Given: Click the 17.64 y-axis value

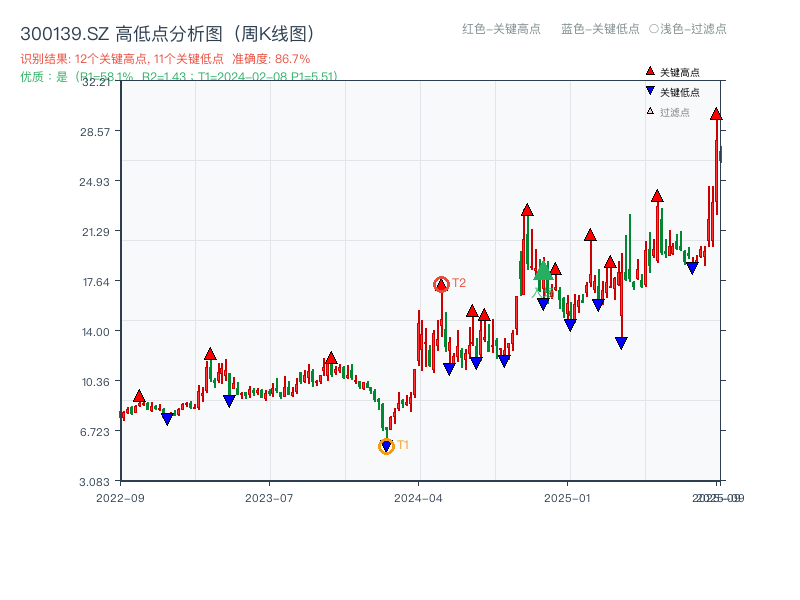Looking at the screenshot, I should pos(96,282).
